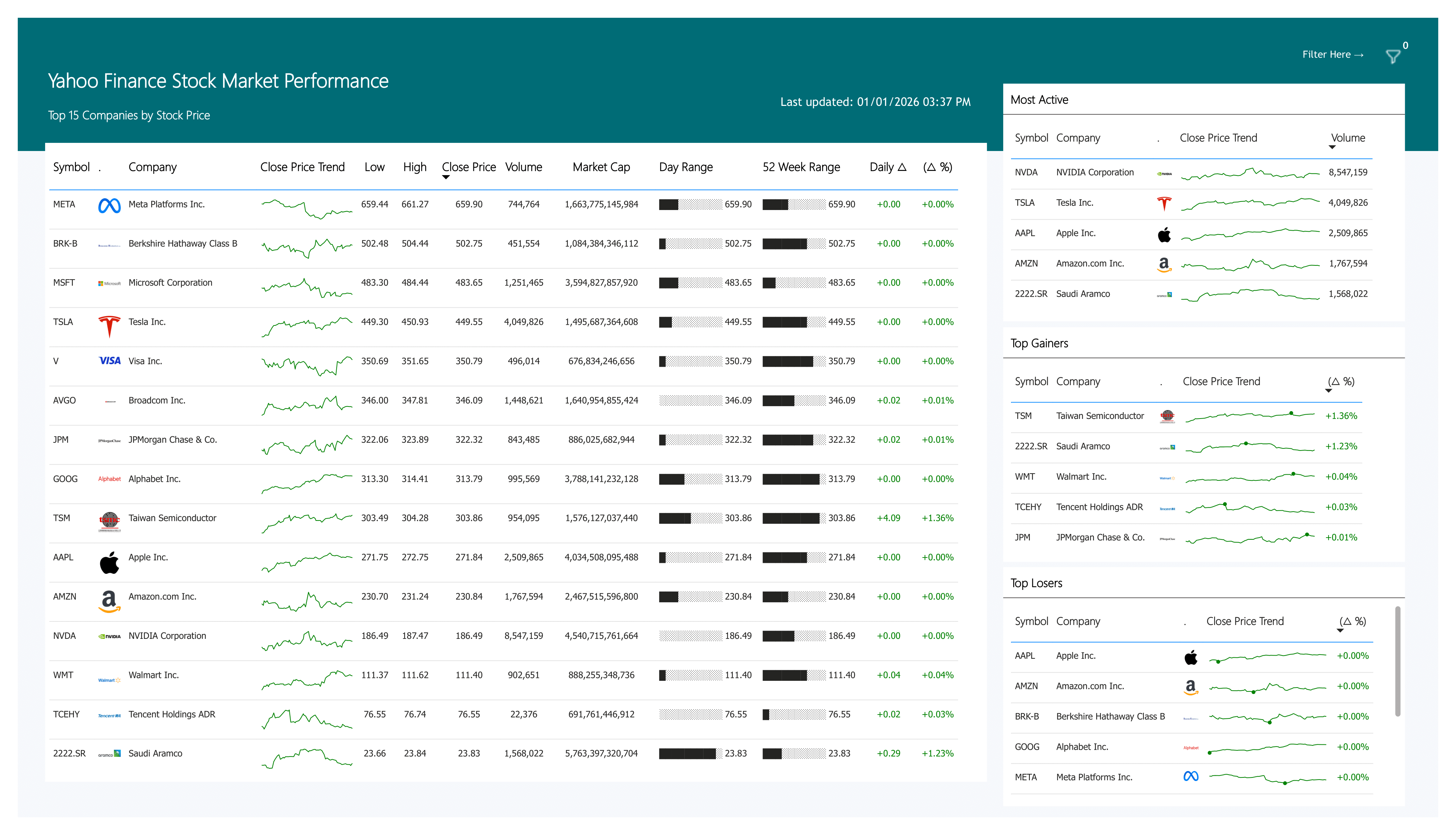Select the Visa logo icon
The width and height of the screenshot is (1456, 835).
(109, 361)
